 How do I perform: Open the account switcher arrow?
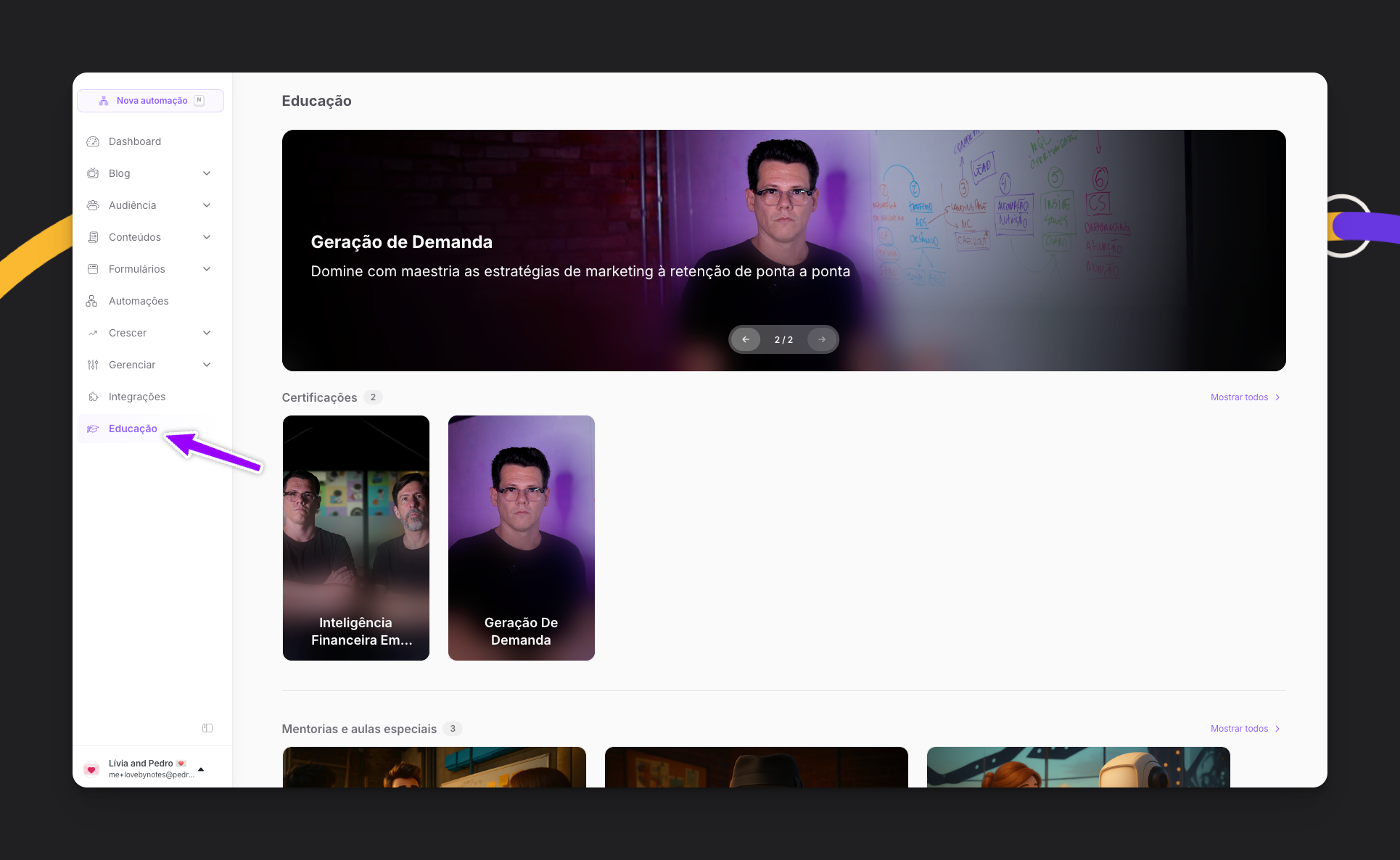[201, 769]
